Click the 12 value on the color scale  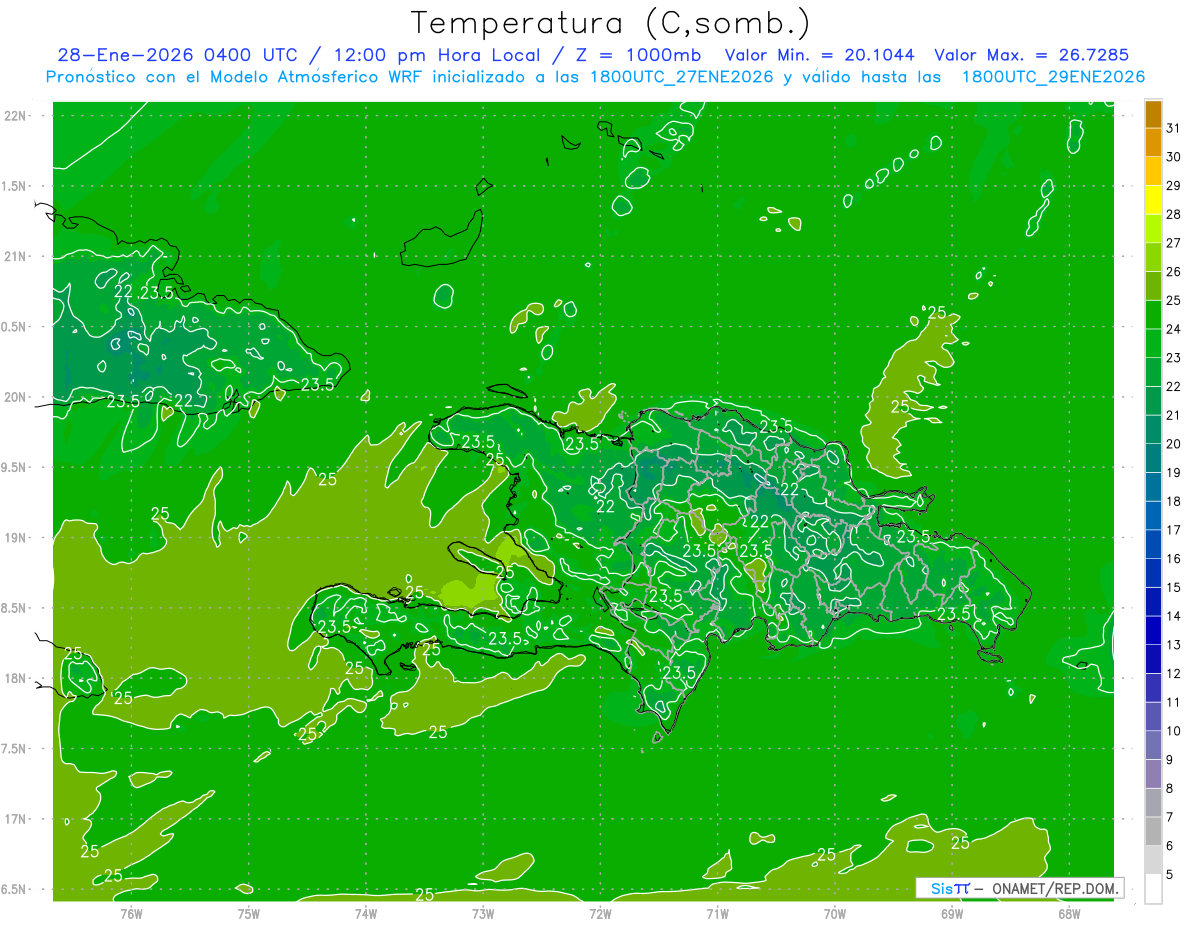[x=1174, y=673]
